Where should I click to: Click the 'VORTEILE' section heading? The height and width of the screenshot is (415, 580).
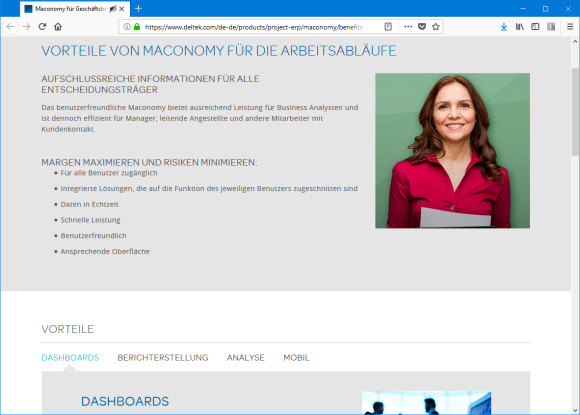tap(68, 329)
